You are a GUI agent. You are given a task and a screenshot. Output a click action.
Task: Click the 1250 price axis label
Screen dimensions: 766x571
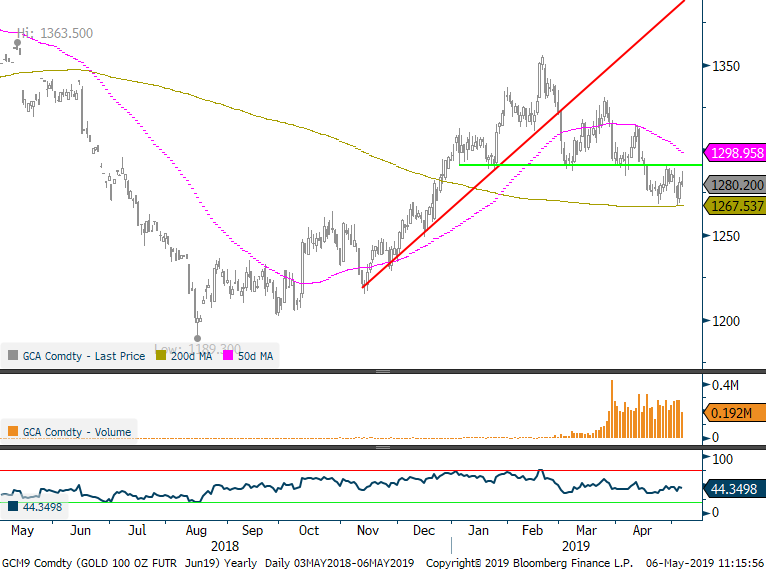pyautogui.click(x=726, y=236)
